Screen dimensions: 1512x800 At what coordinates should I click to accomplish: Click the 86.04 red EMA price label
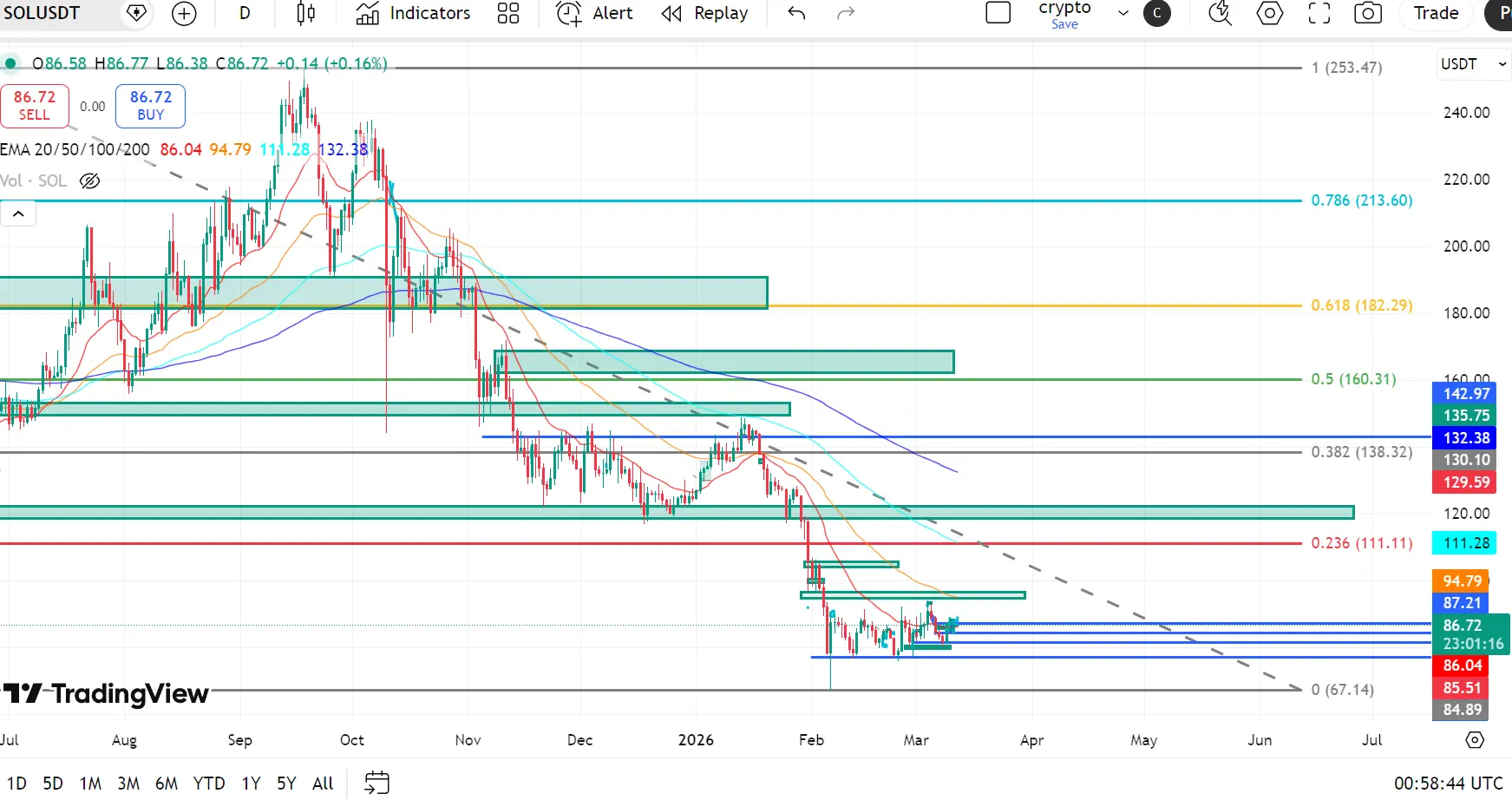(1461, 666)
